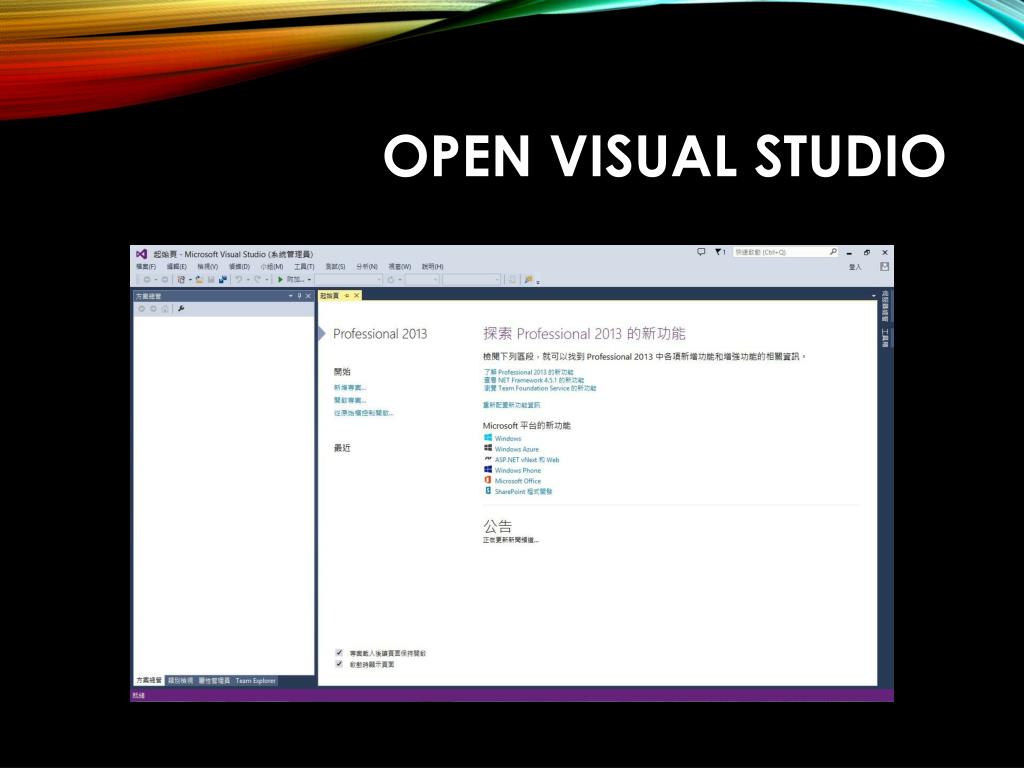
Task: Open the Help (H) menu
Action: 432,266
